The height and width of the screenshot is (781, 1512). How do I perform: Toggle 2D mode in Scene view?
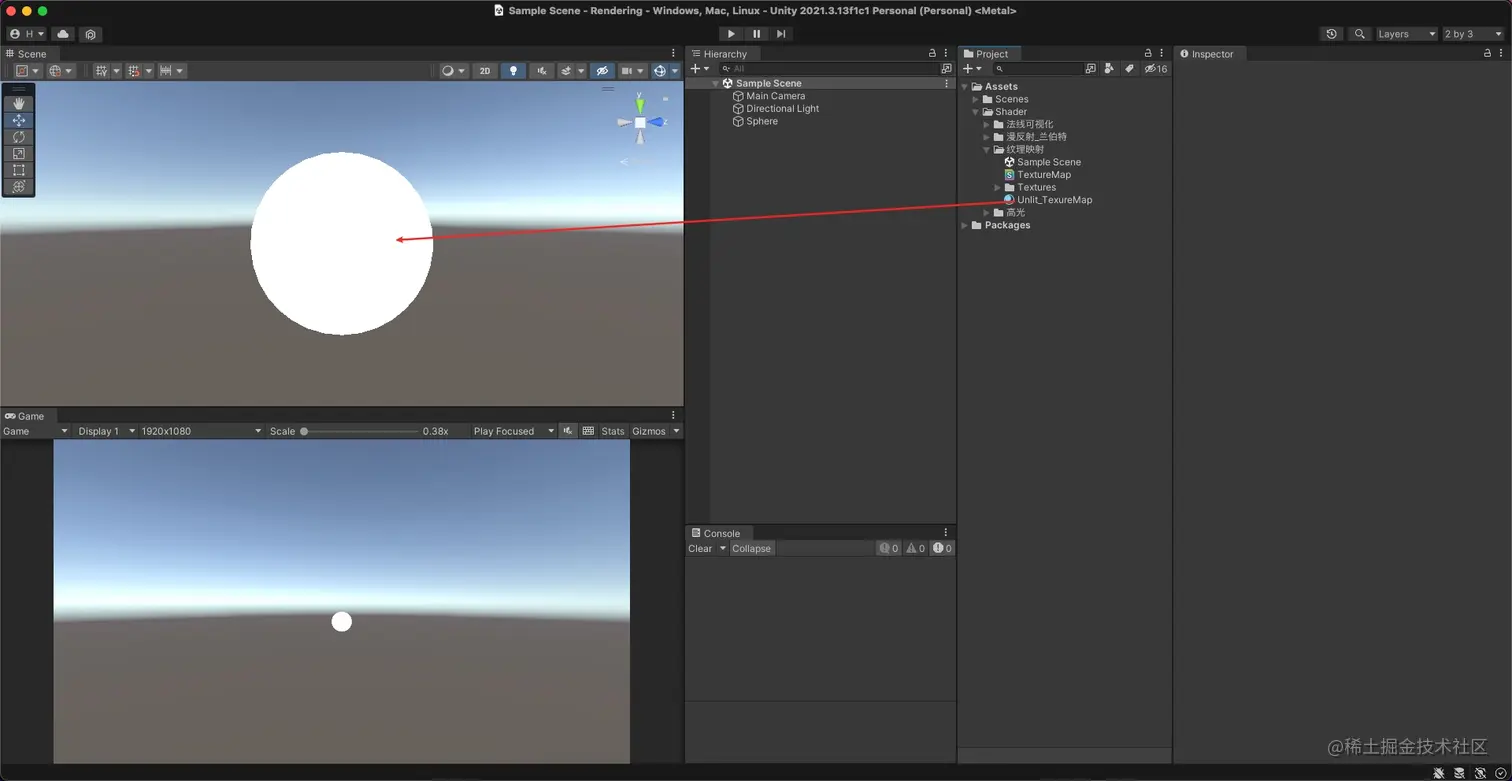[x=485, y=71]
